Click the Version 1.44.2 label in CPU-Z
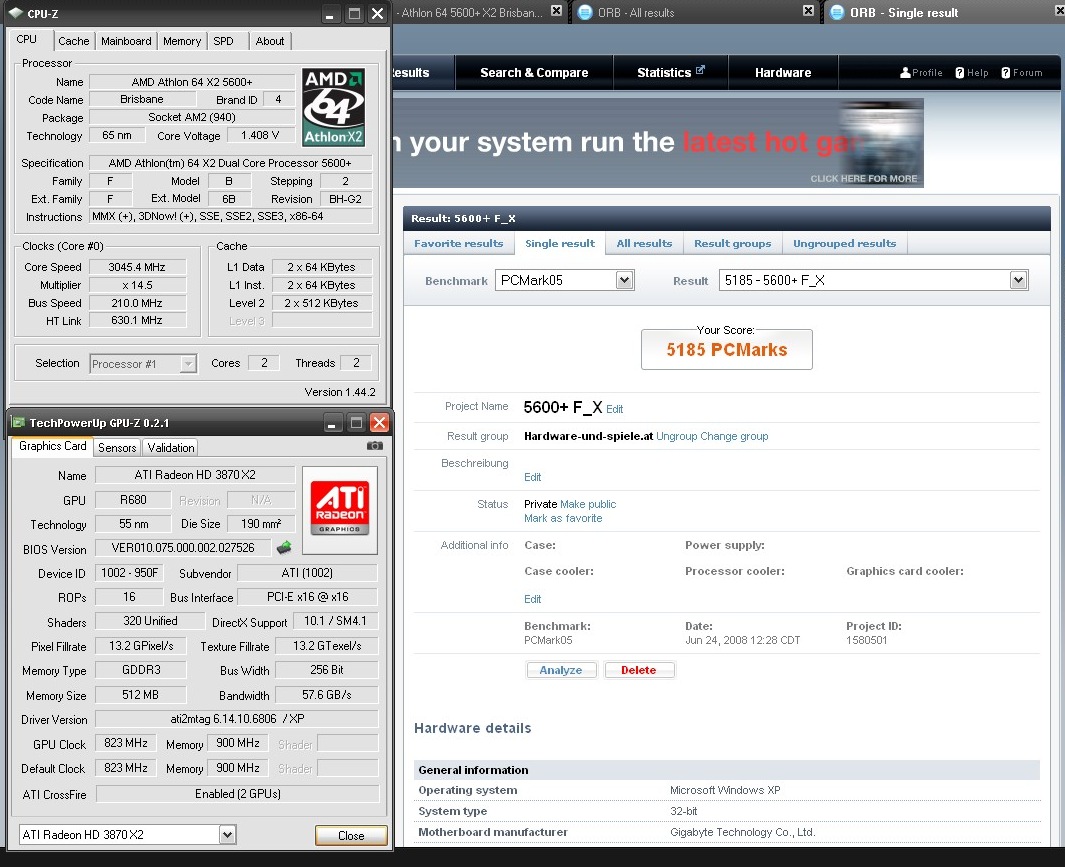Image resolution: width=1065 pixels, height=867 pixels. 340,392
